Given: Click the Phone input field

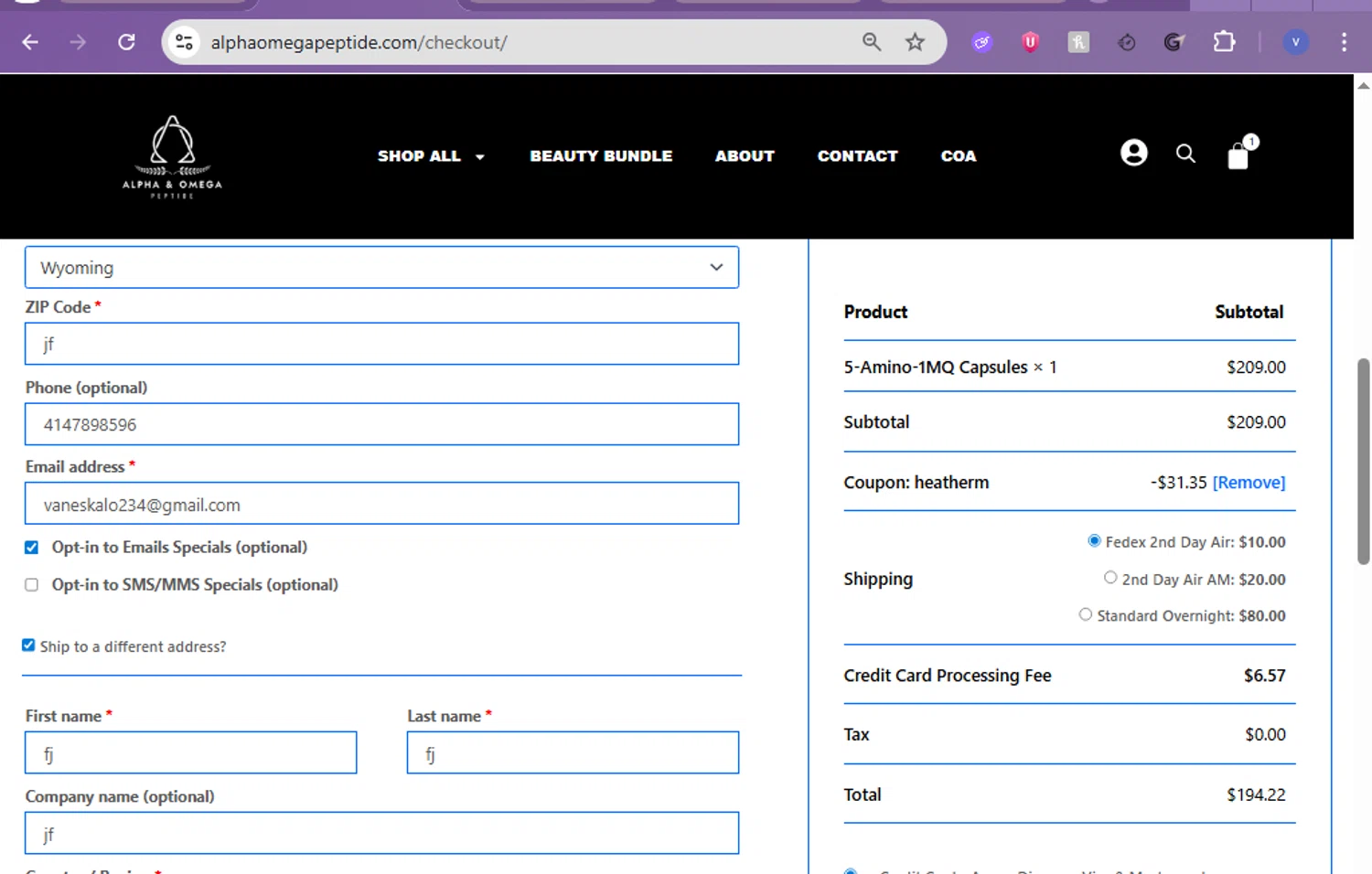Looking at the screenshot, I should [x=381, y=424].
